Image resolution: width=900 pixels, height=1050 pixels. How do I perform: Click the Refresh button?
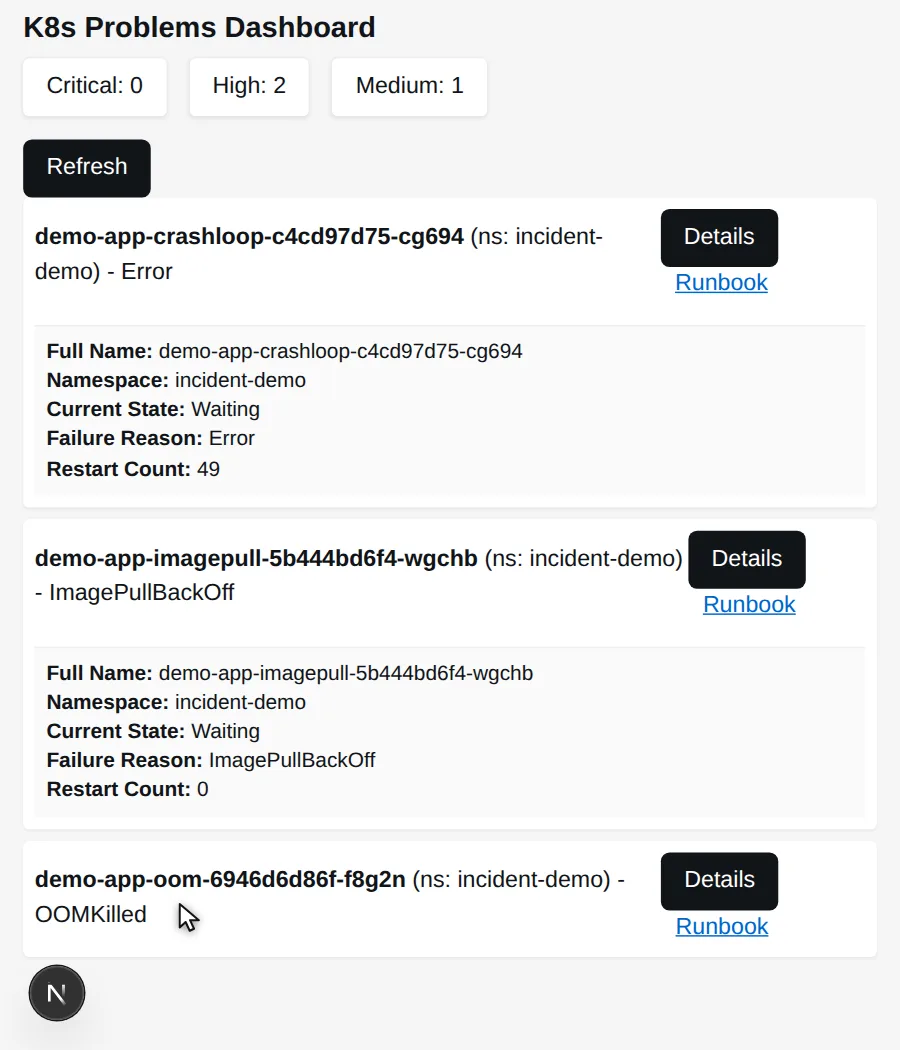(87, 168)
